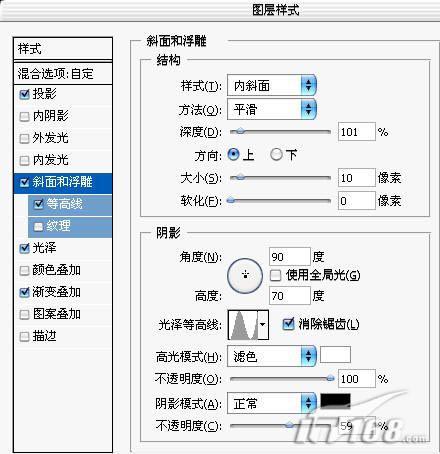
Task: Uncheck the 斜面和浮雕 bevel checkbox
Action: (24, 182)
